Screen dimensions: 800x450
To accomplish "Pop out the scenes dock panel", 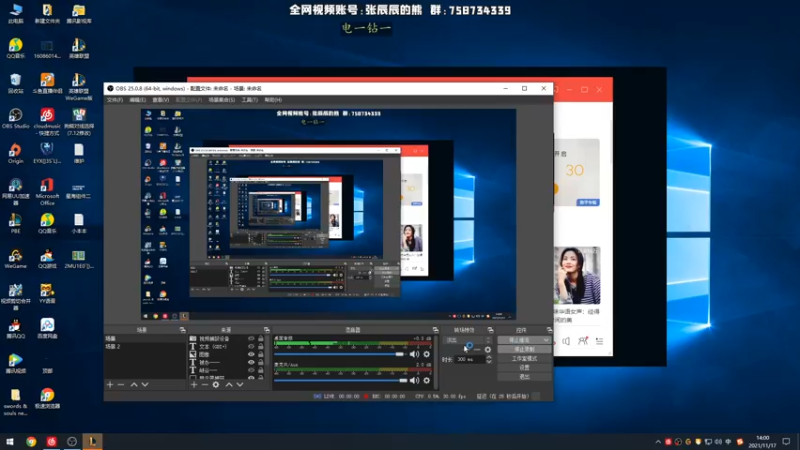I will tap(182, 330).
